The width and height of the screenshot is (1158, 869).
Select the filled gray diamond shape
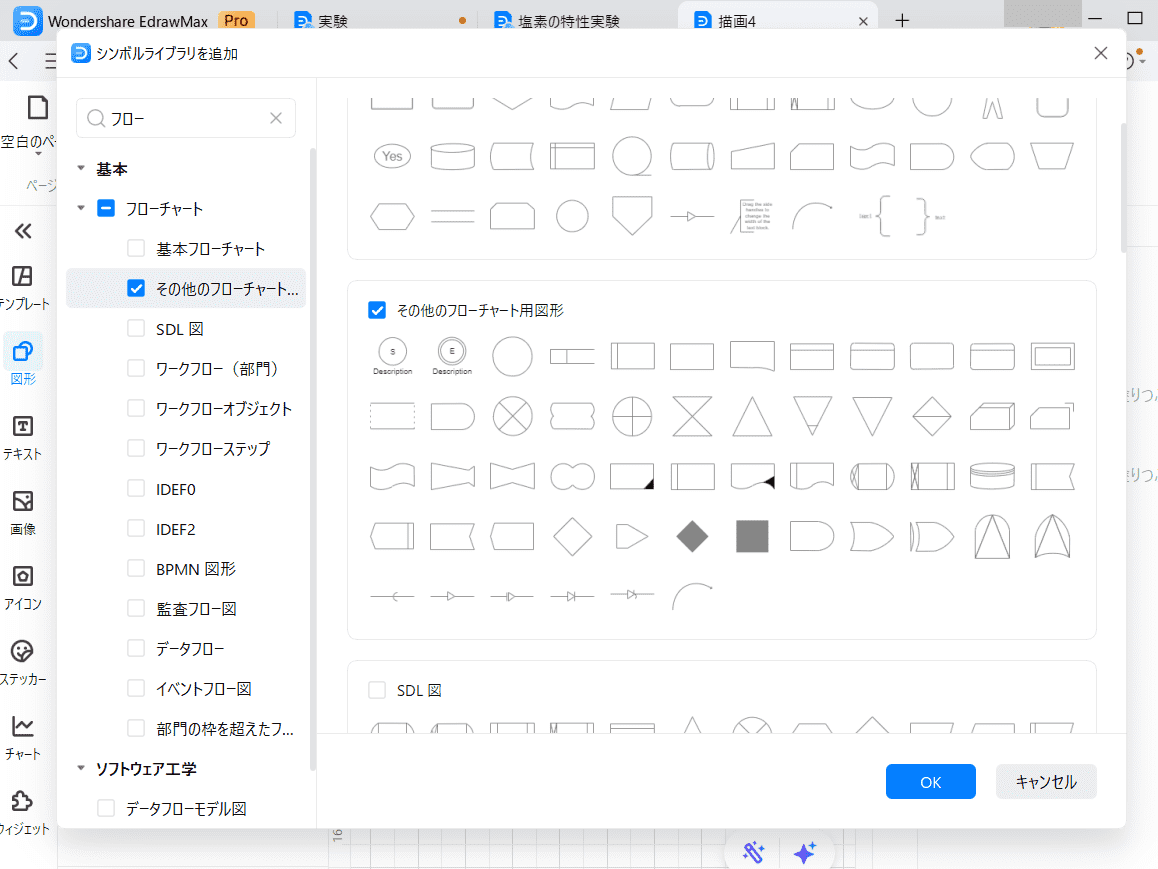pyautogui.click(x=692, y=536)
